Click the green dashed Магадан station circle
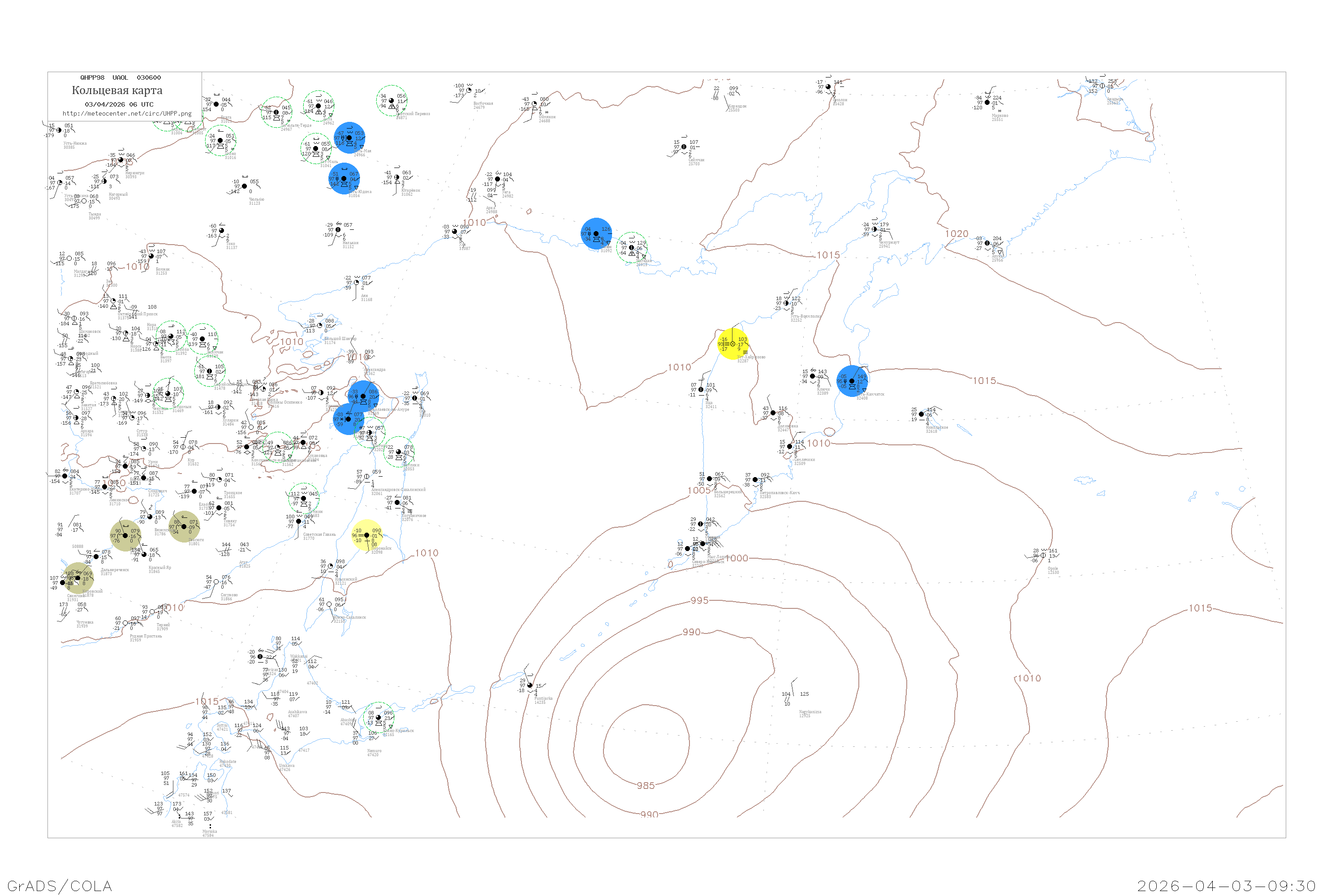Viewport: 1344px width, 896px height. 631,248
